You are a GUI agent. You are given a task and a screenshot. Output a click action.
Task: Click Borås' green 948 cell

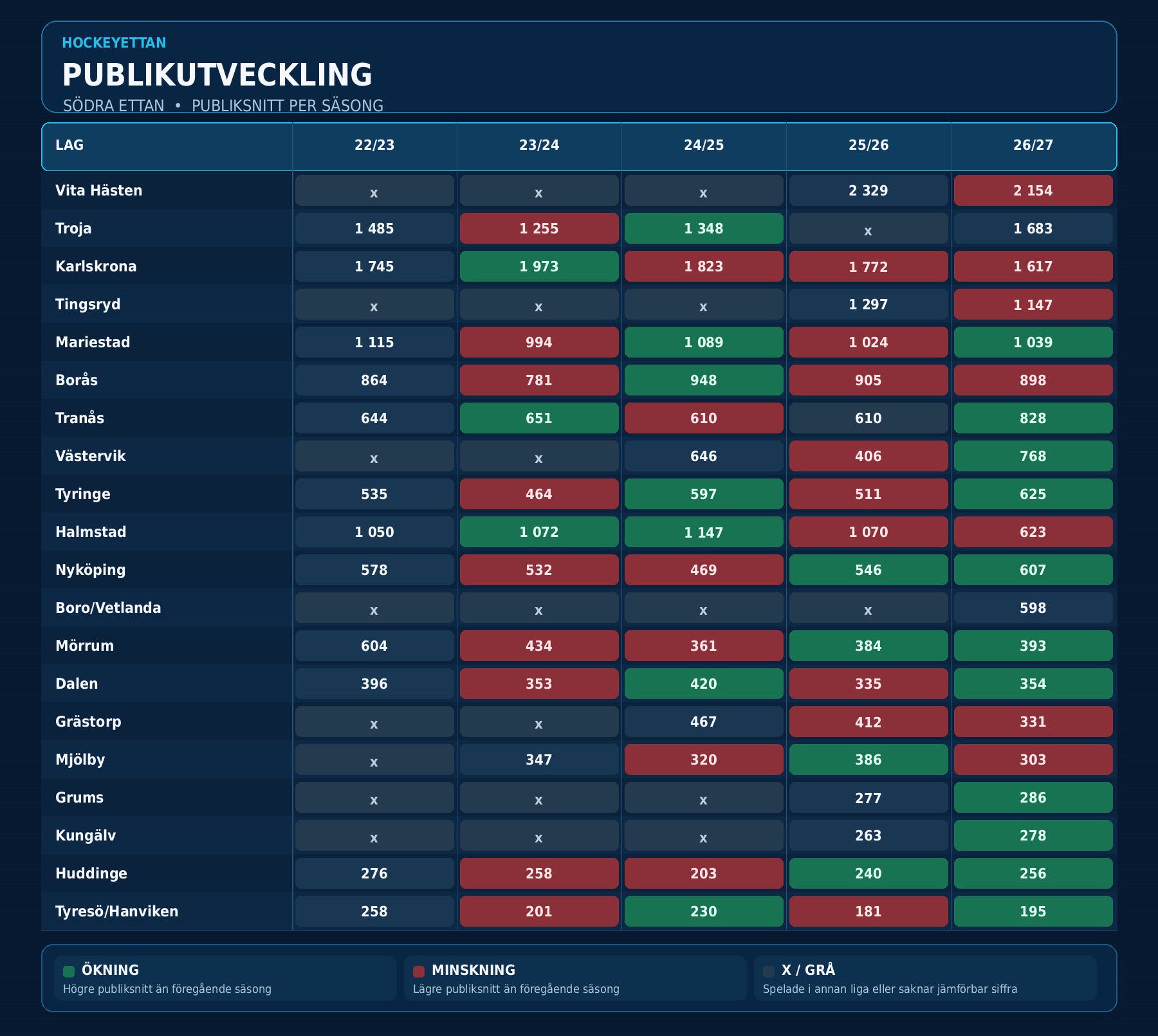point(704,380)
